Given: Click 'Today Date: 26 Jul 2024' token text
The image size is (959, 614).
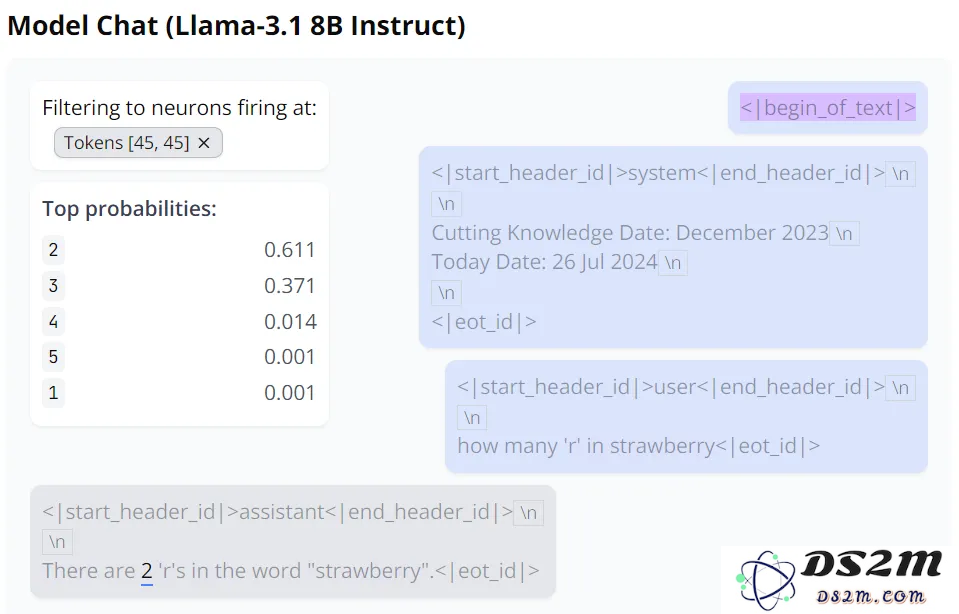Looking at the screenshot, I should pyautogui.click(x=544, y=262).
